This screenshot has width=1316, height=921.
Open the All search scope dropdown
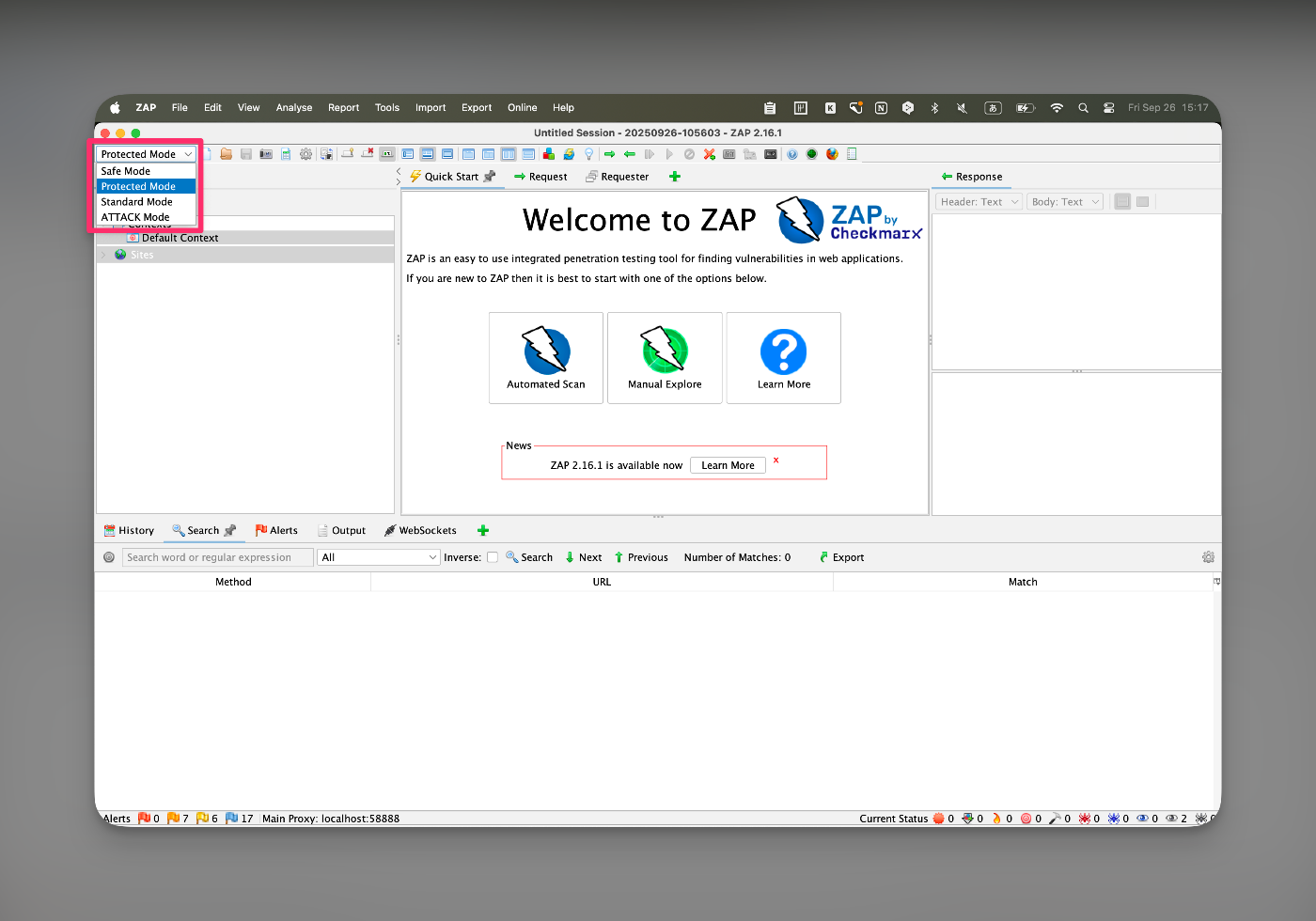[379, 557]
